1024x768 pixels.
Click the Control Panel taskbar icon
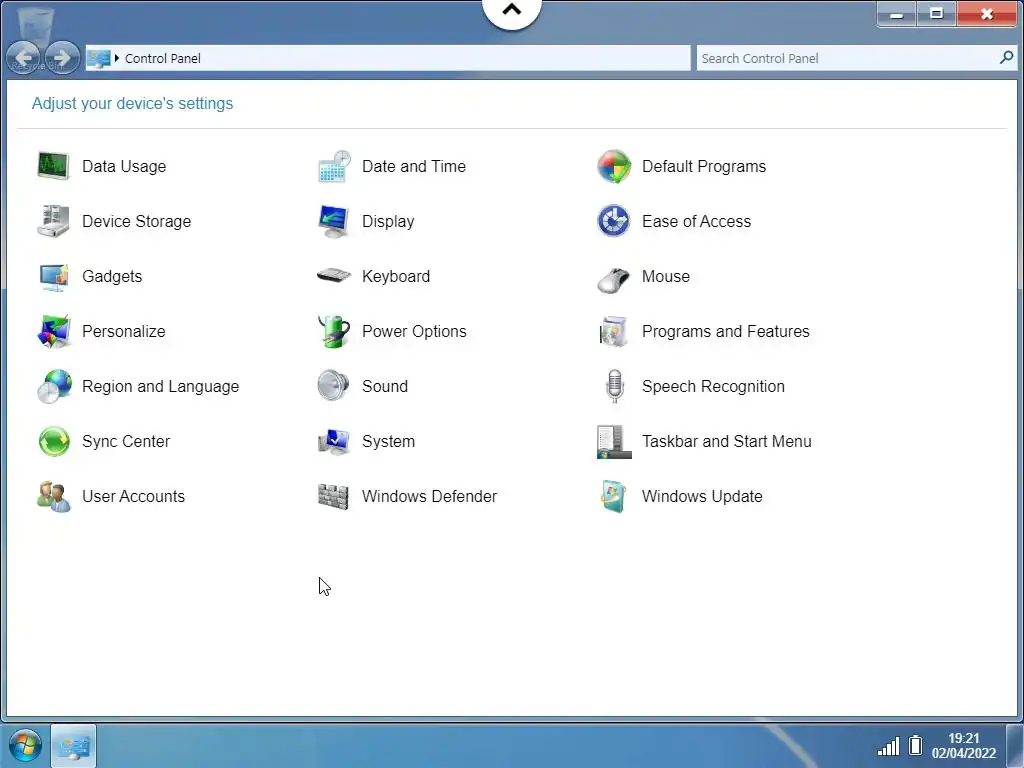(73, 746)
